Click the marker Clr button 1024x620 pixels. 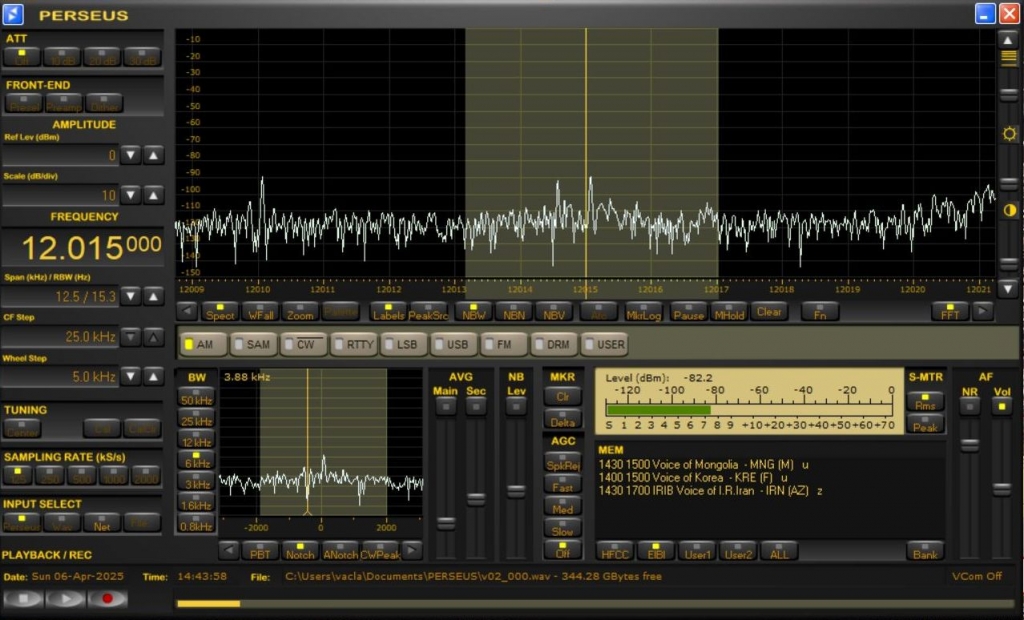[562, 395]
